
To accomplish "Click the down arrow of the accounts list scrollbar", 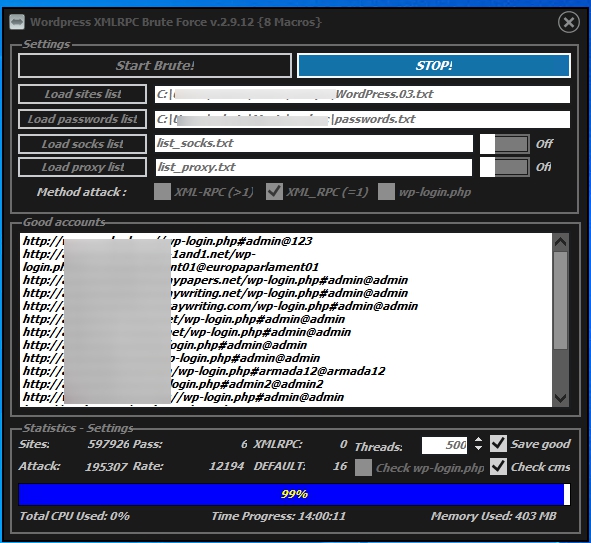I will pyautogui.click(x=560, y=398).
